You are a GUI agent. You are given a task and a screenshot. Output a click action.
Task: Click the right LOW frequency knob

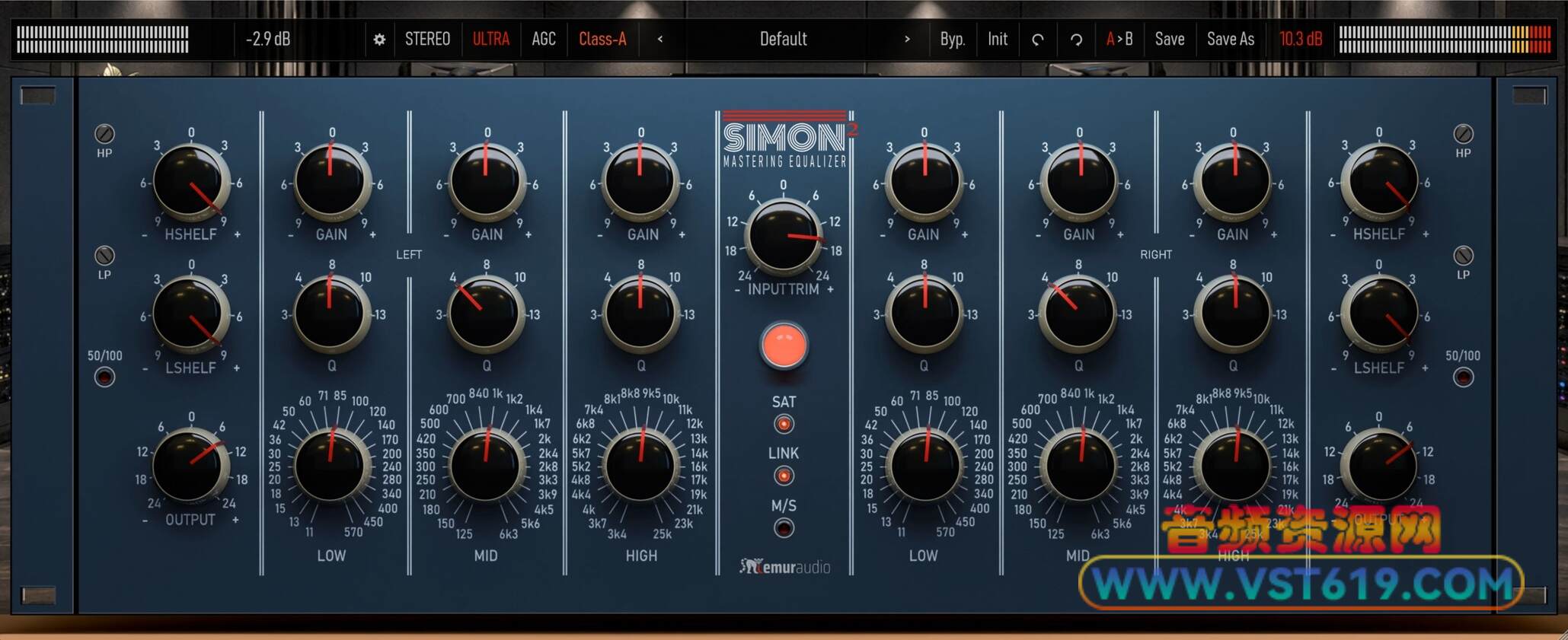coord(925,465)
